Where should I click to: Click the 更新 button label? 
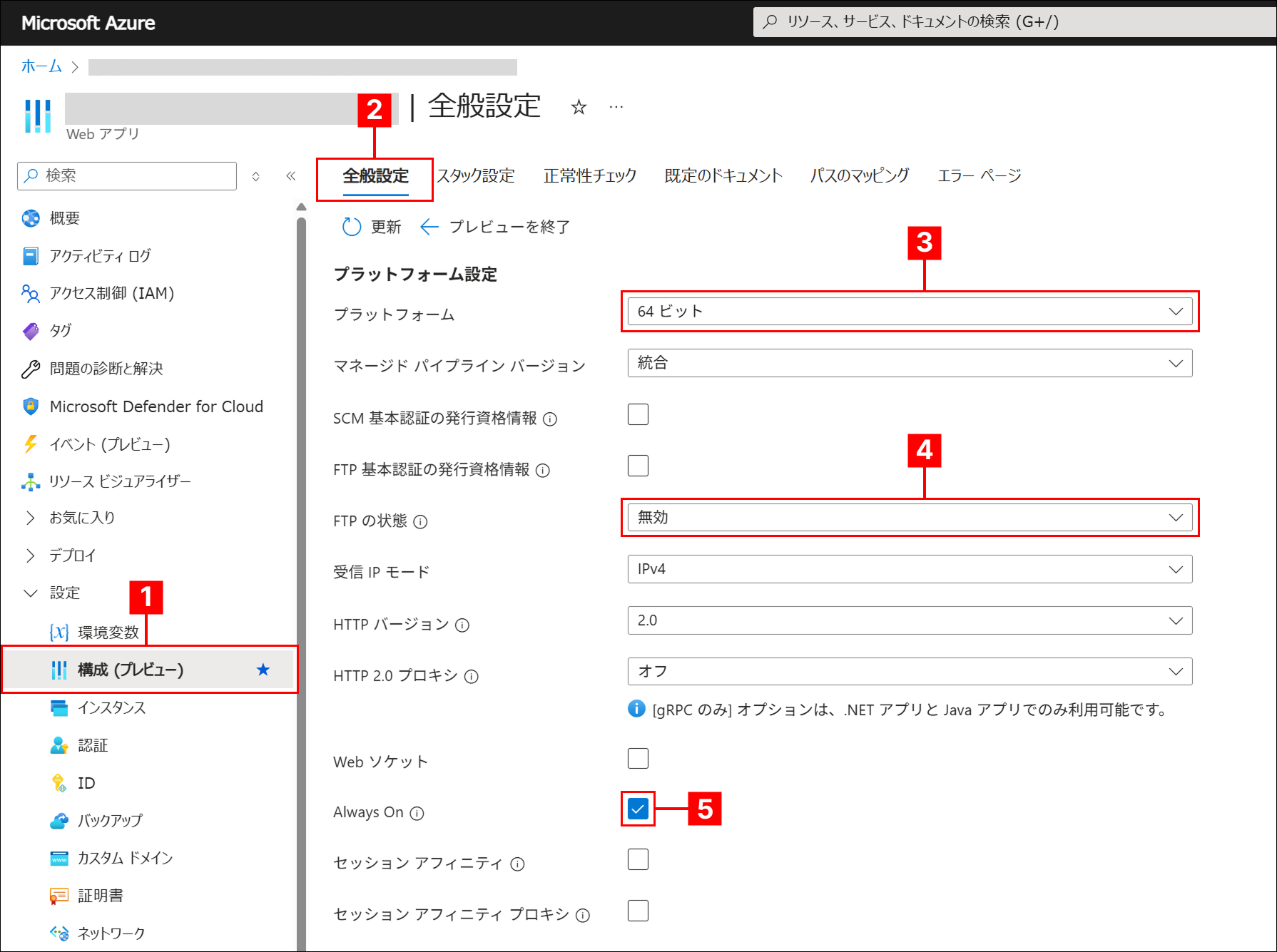pyautogui.click(x=386, y=227)
